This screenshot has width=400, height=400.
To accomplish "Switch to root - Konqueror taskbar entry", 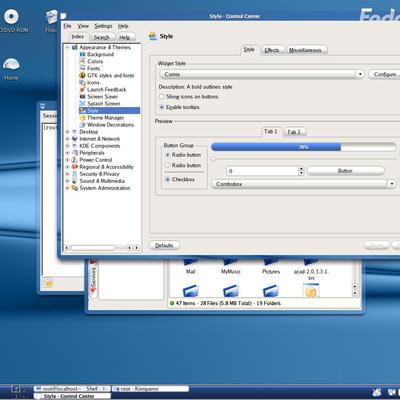I will click(150, 389).
